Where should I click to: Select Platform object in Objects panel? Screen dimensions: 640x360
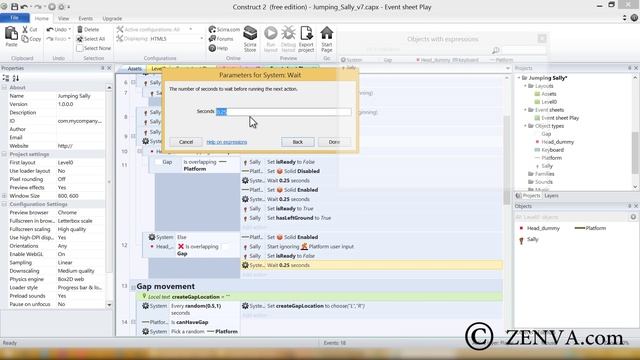(590, 228)
